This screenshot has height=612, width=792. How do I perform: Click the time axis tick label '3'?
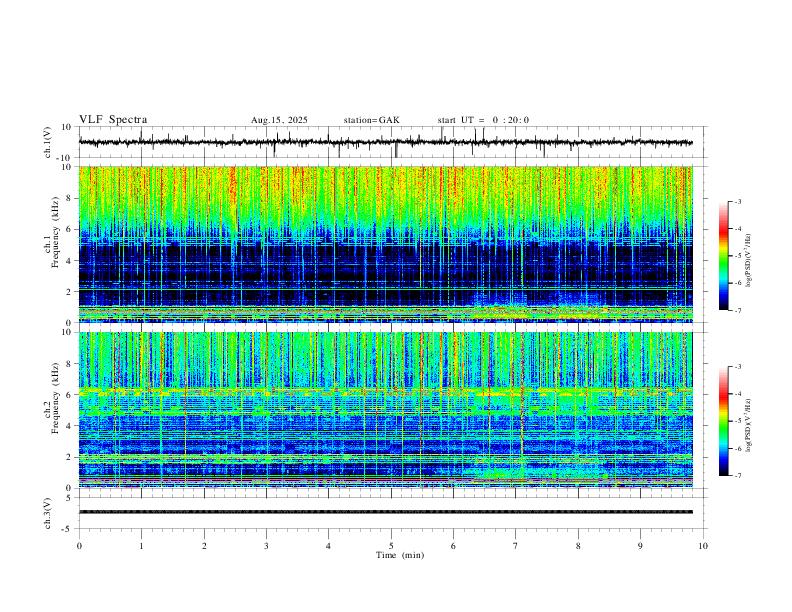(266, 546)
